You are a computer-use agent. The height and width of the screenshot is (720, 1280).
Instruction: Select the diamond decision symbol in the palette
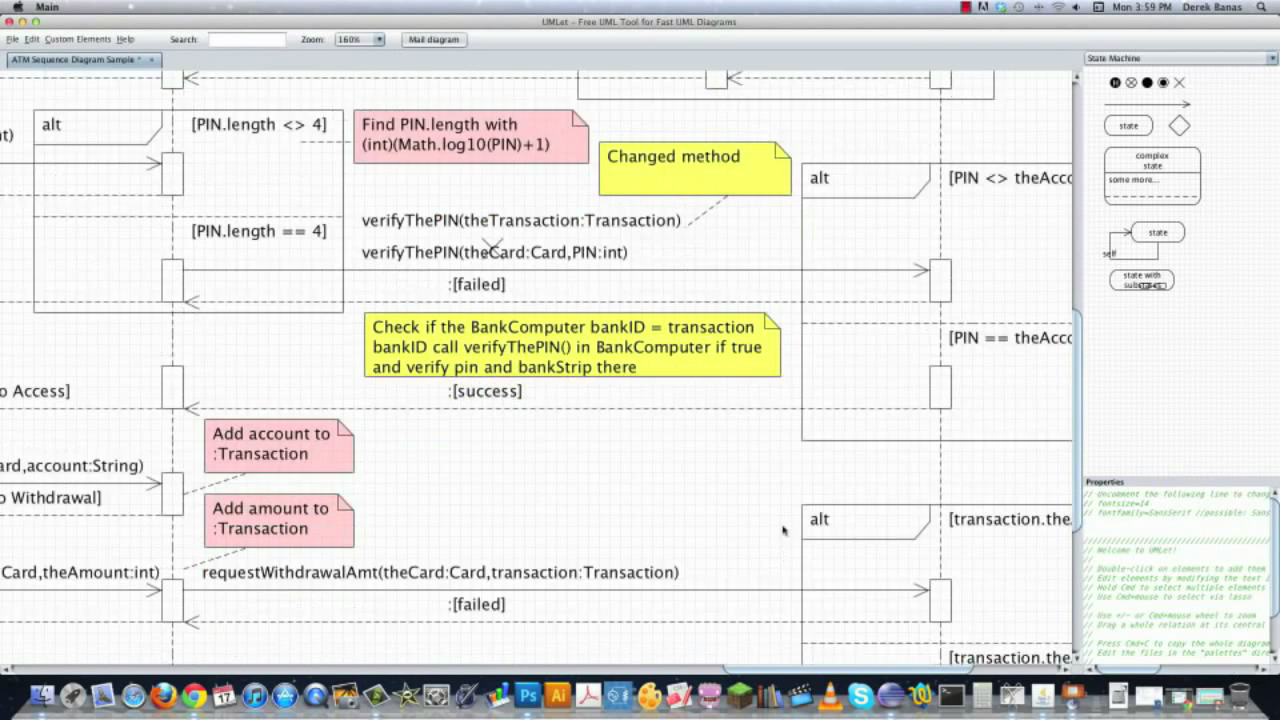click(1179, 126)
